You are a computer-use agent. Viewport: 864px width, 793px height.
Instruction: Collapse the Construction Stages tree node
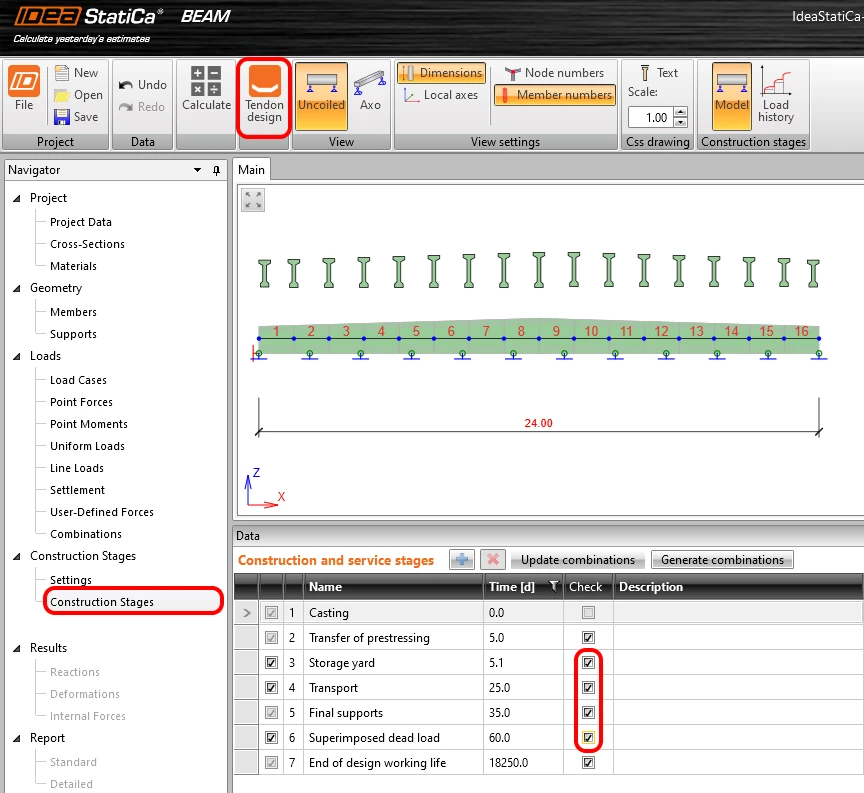(x=17, y=557)
